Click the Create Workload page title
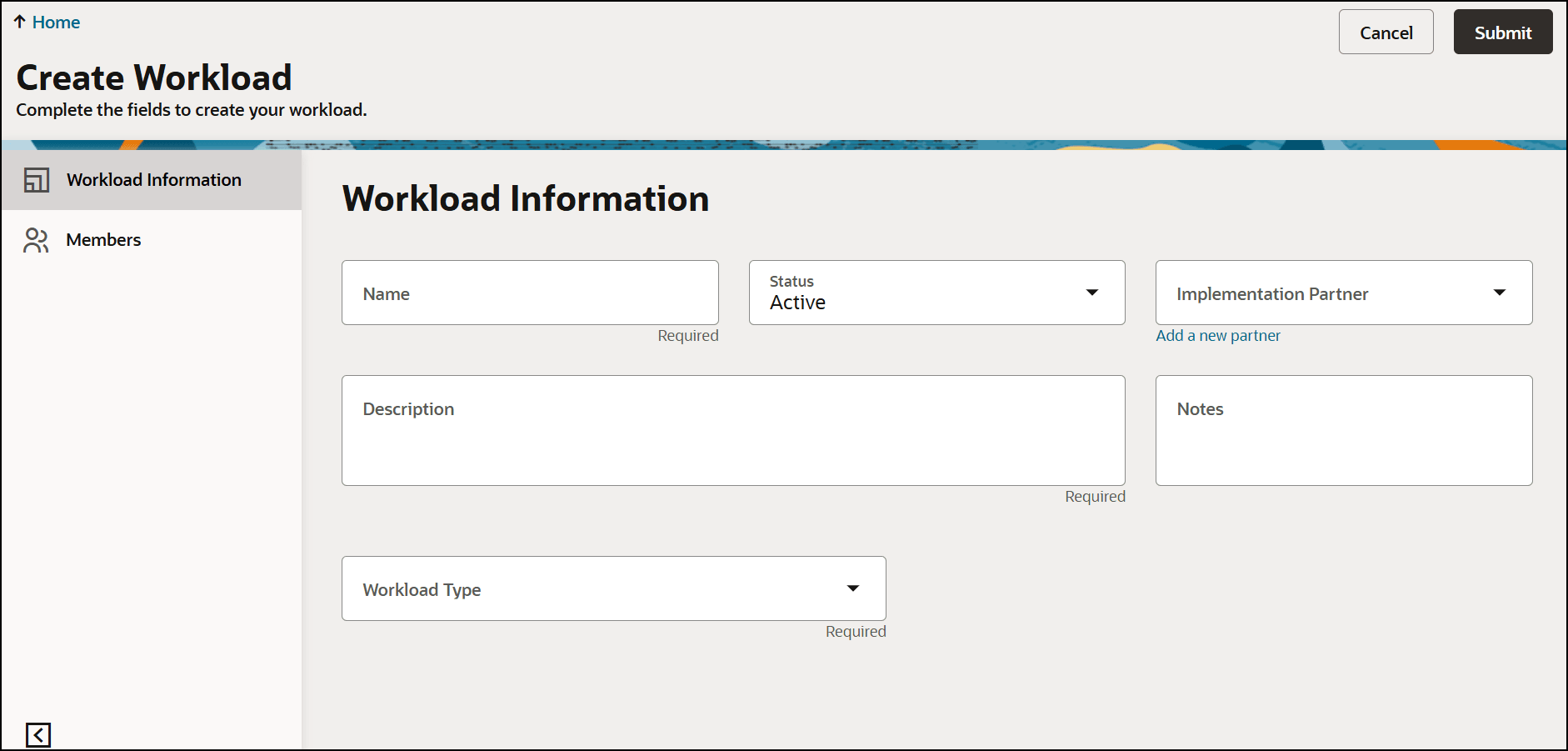This screenshot has height=751, width=1568. pyautogui.click(x=154, y=77)
